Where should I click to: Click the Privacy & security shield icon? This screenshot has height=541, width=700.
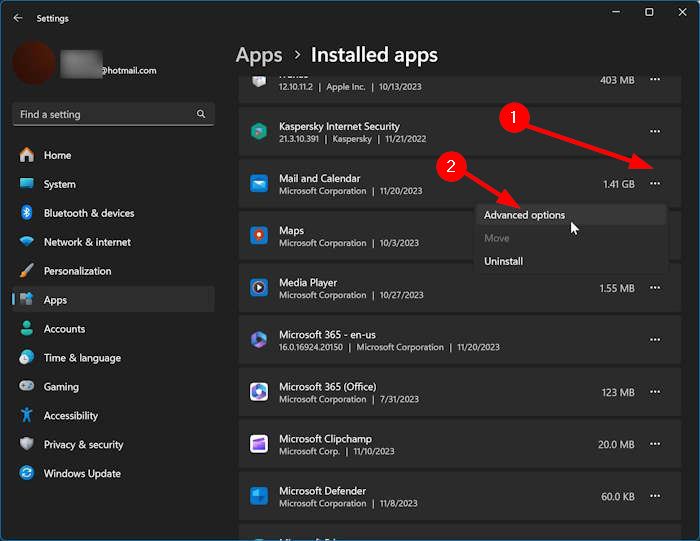tap(27, 444)
